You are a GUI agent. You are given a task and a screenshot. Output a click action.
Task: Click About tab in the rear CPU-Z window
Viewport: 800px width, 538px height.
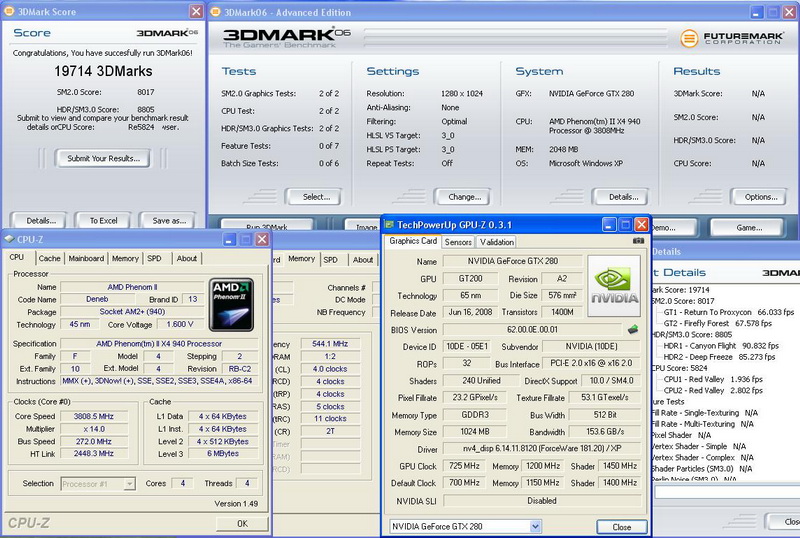[363, 260]
